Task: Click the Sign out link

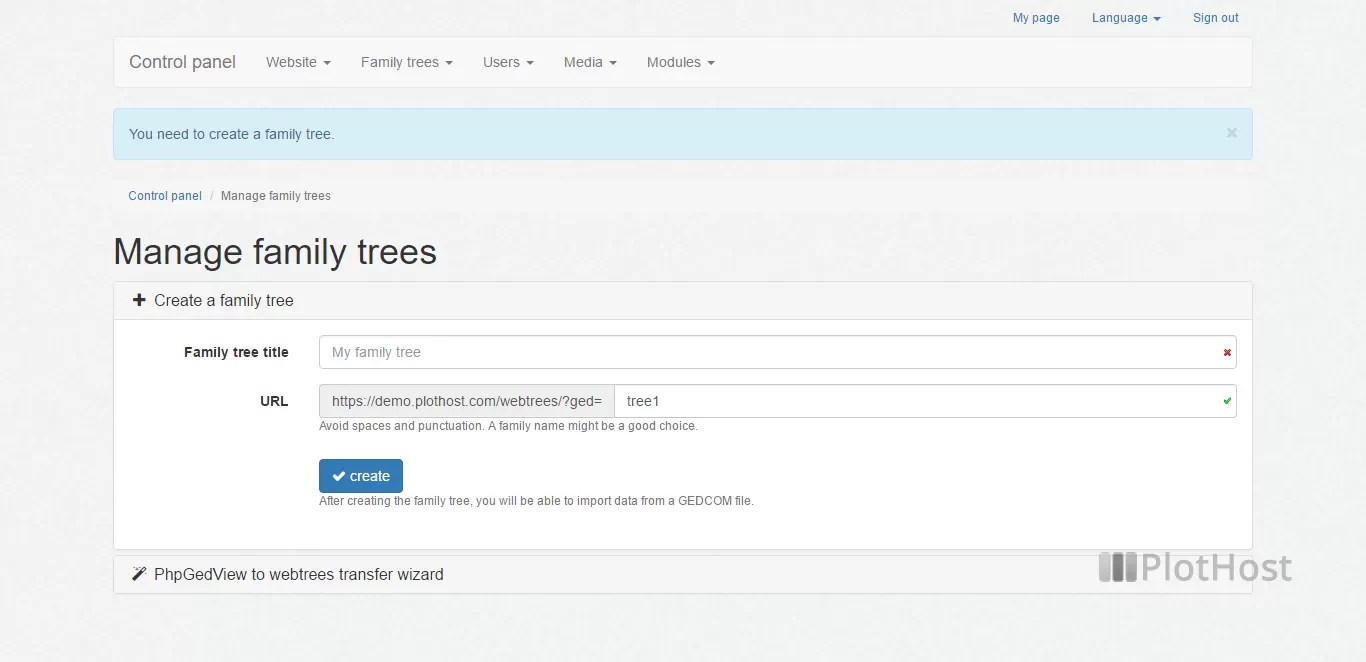Action: tap(1215, 17)
